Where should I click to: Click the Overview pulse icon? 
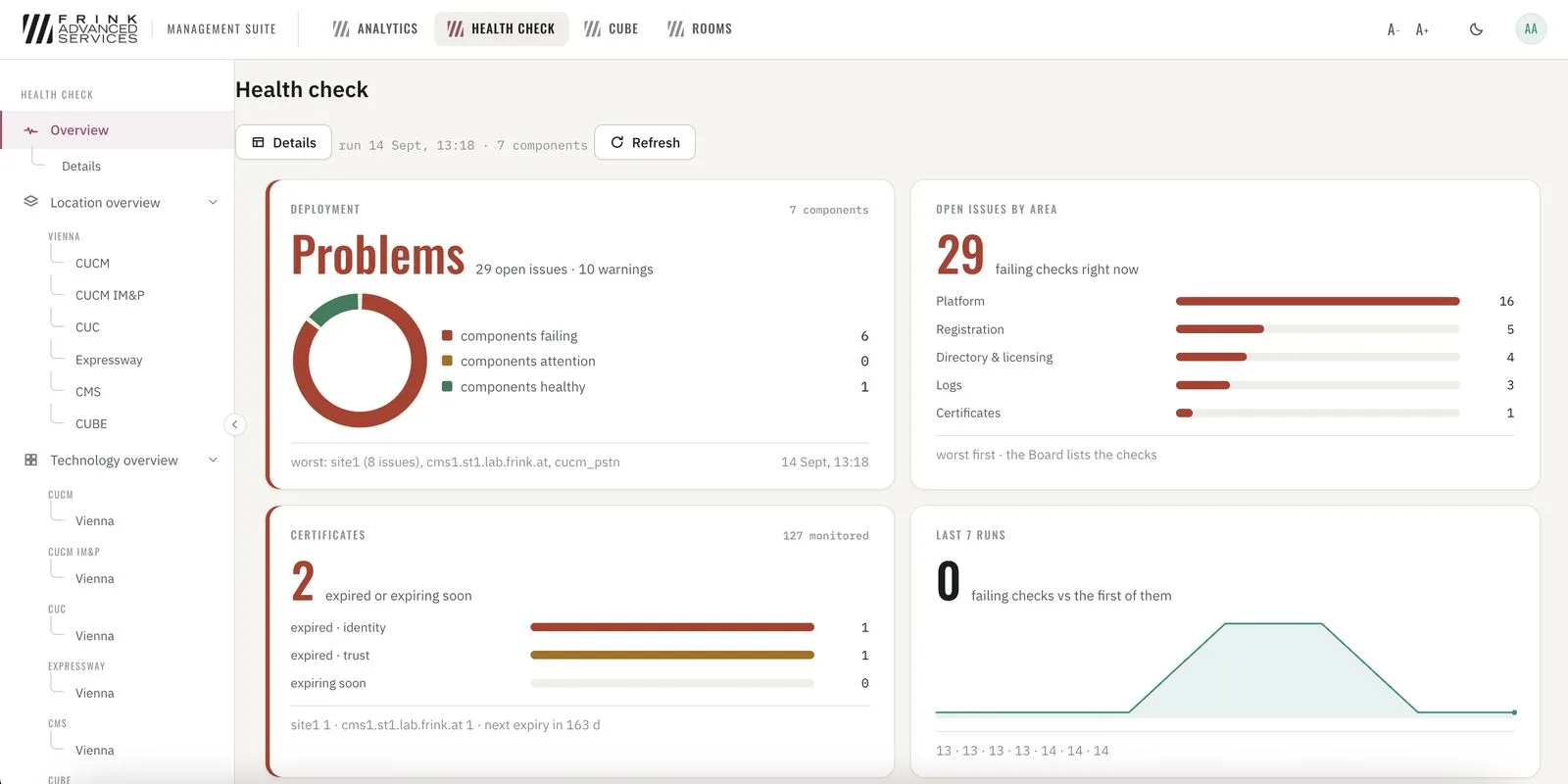coord(31,130)
